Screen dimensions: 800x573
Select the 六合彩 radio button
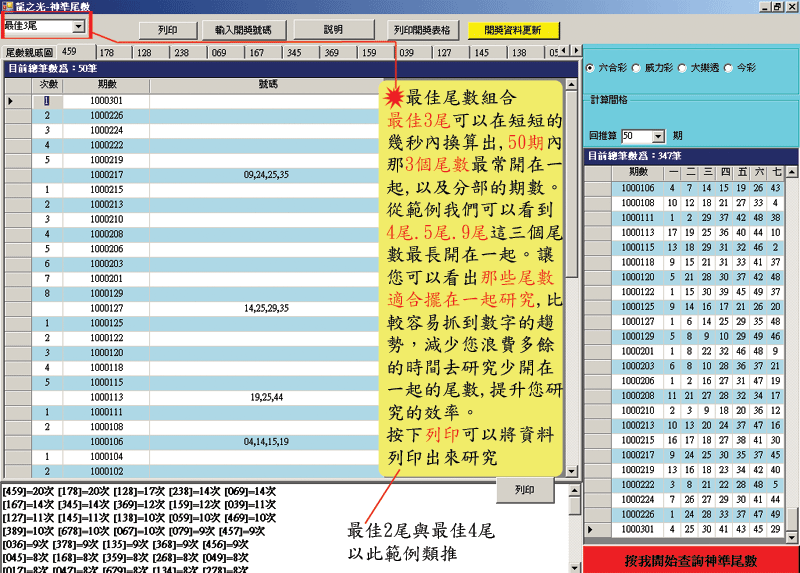pyautogui.click(x=590, y=68)
